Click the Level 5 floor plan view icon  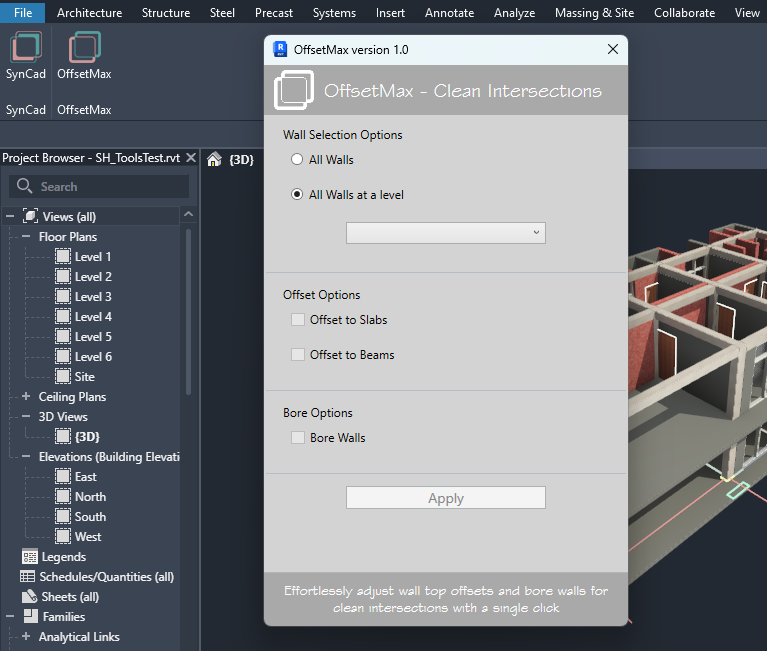[x=63, y=337]
